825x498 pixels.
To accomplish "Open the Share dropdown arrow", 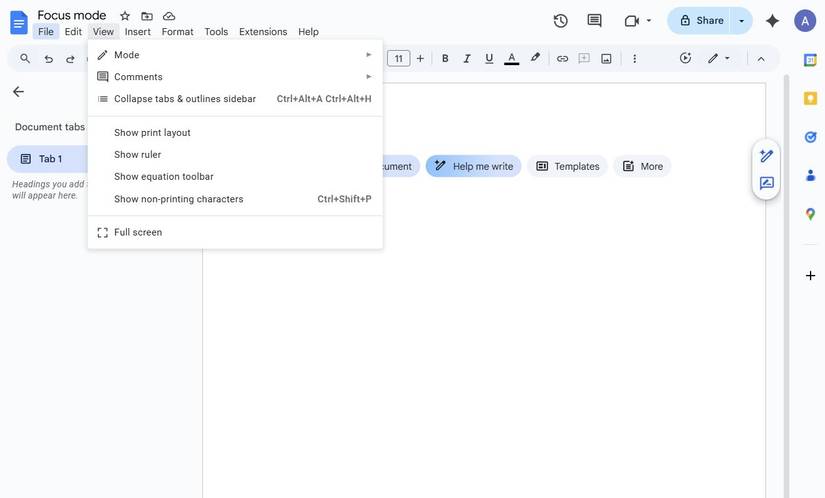I will (742, 21).
